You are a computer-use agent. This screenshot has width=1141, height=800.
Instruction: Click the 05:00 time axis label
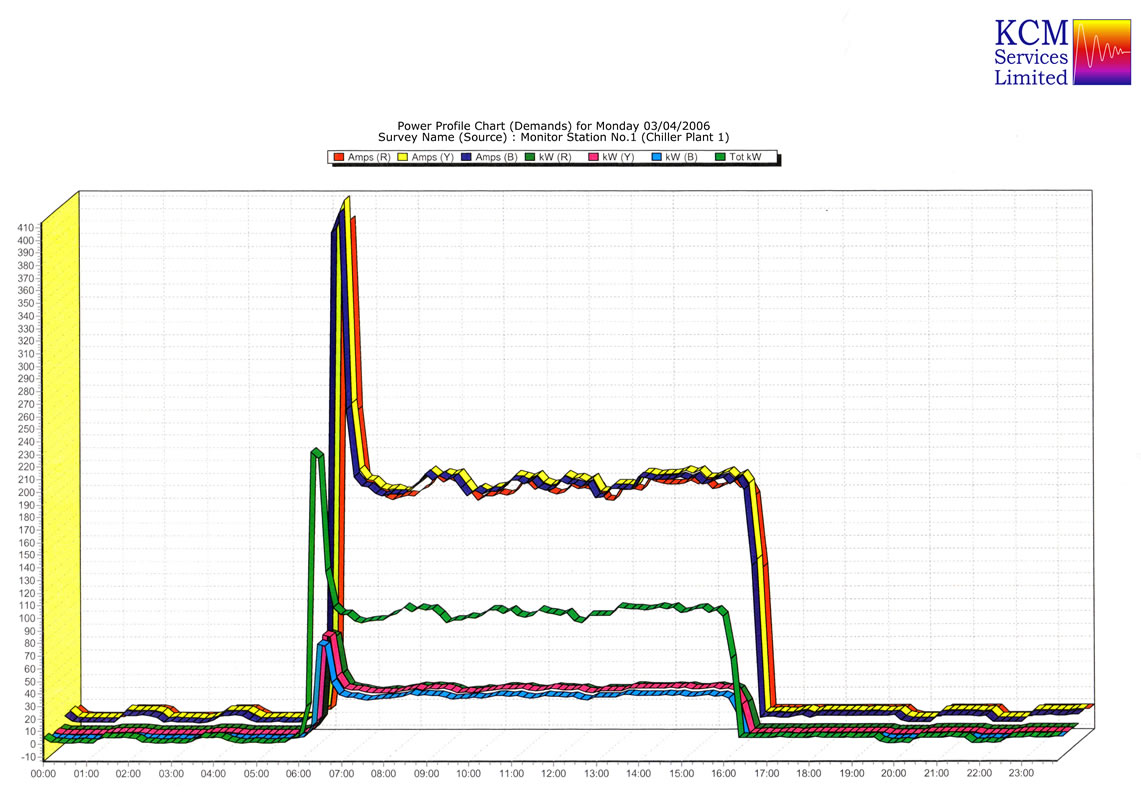[x=256, y=774]
